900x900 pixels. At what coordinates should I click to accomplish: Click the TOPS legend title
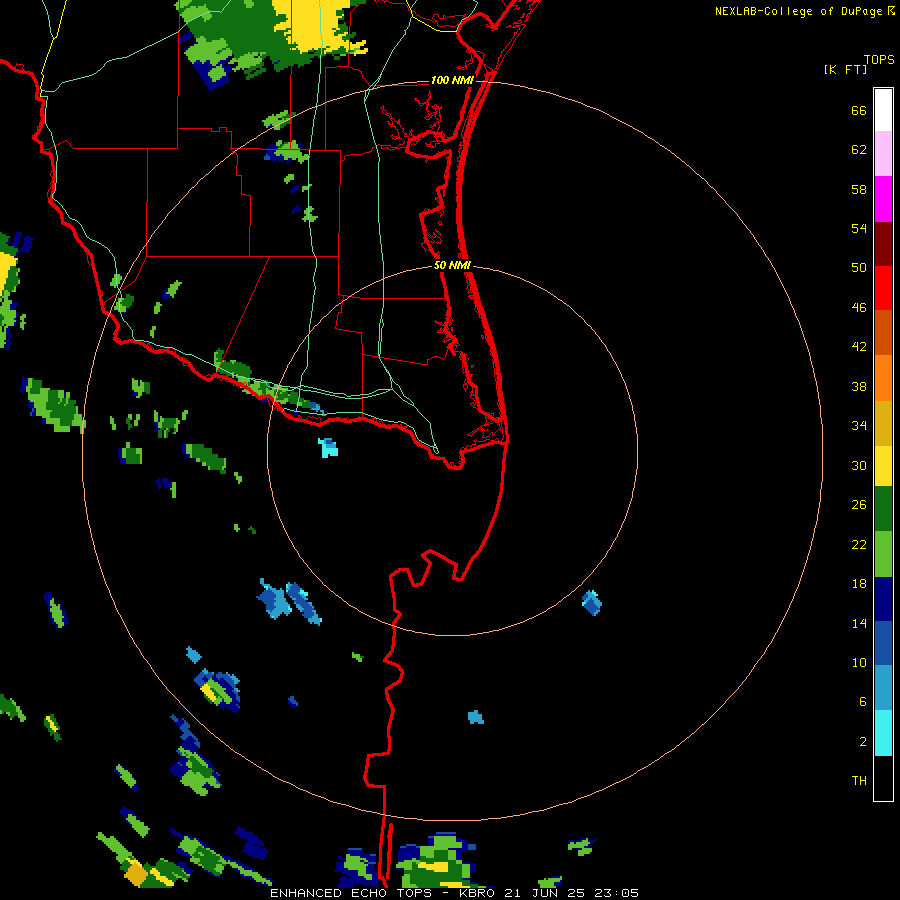pyautogui.click(x=879, y=60)
